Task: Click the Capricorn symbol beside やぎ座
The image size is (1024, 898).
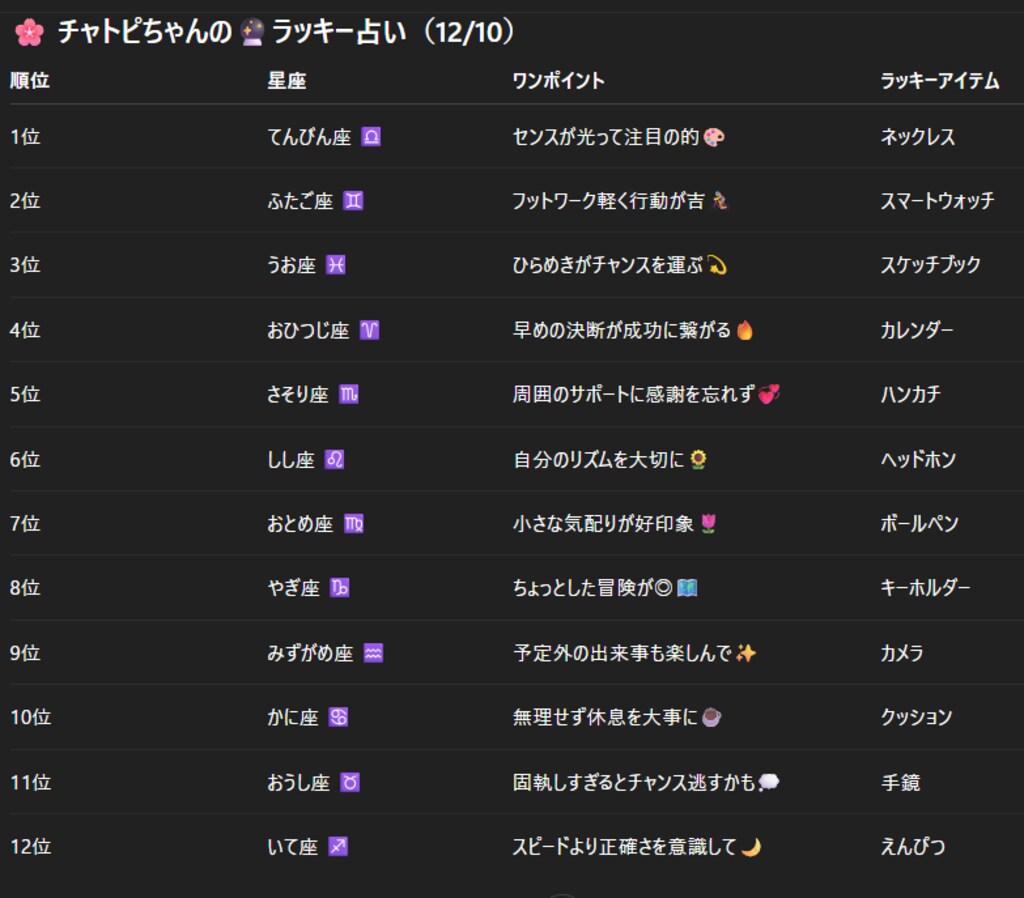Action: 341,588
